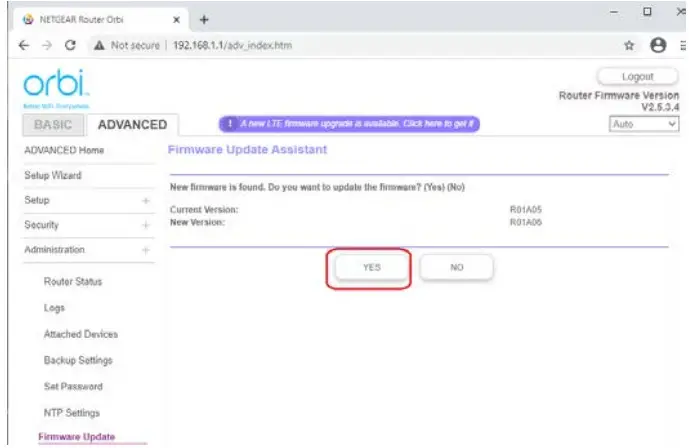Open the Security sidebar menu
Image resolution: width=689 pixels, height=448 pixels.
pos(41,225)
